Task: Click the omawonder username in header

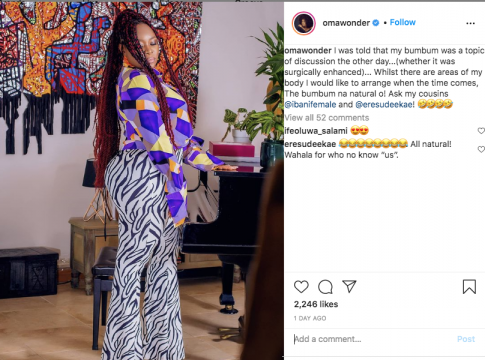Action: (346, 23)
